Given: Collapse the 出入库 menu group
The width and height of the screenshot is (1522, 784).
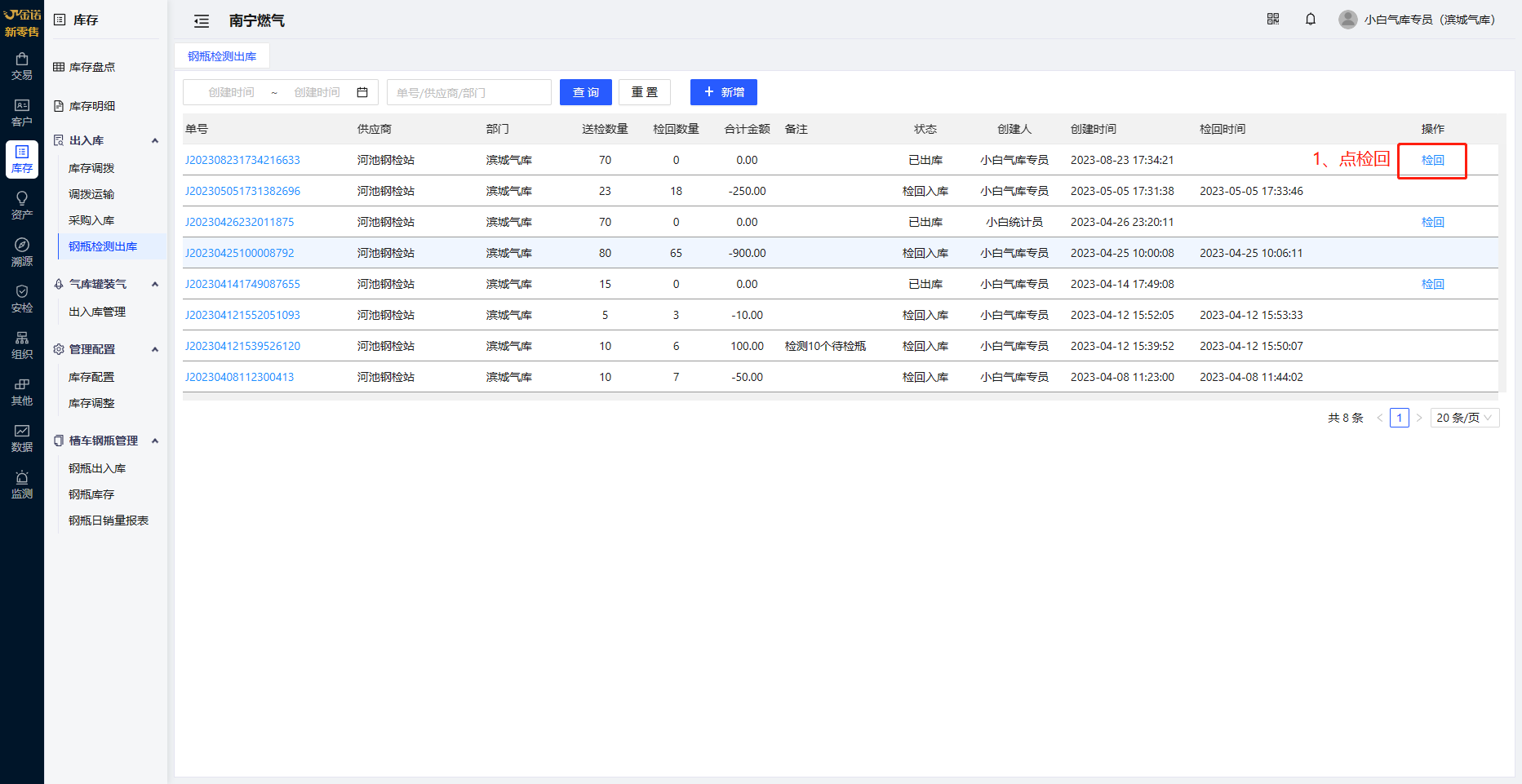Looking at the screenshot, I should 155,140.
